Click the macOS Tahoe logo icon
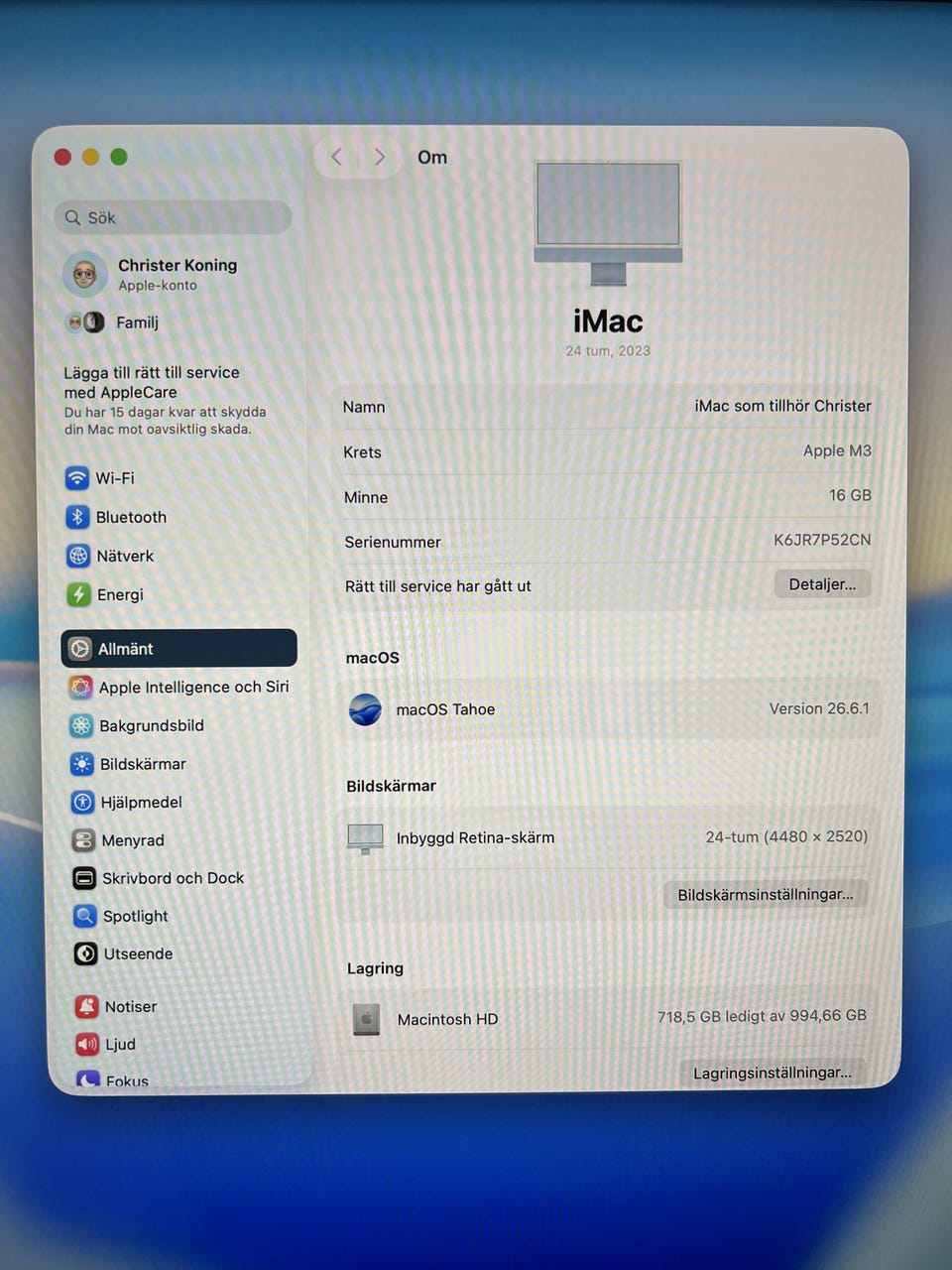 coord(365,709)
